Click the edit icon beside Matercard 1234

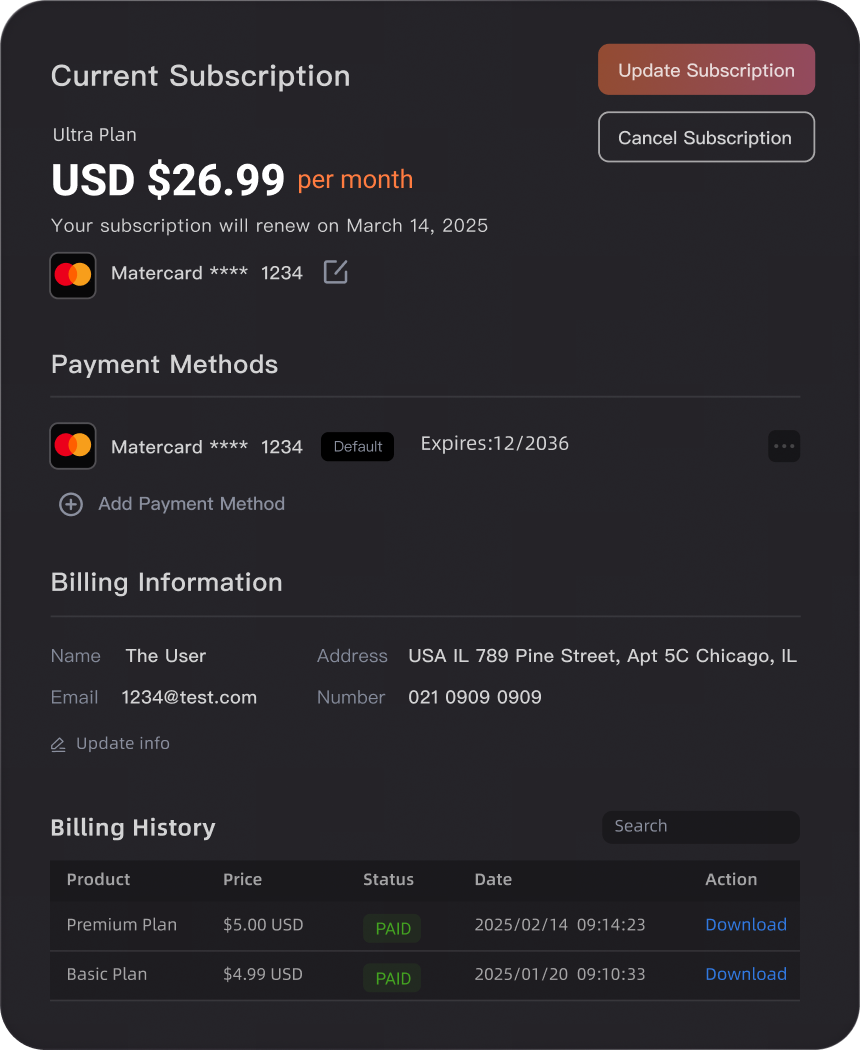[335, 272]
